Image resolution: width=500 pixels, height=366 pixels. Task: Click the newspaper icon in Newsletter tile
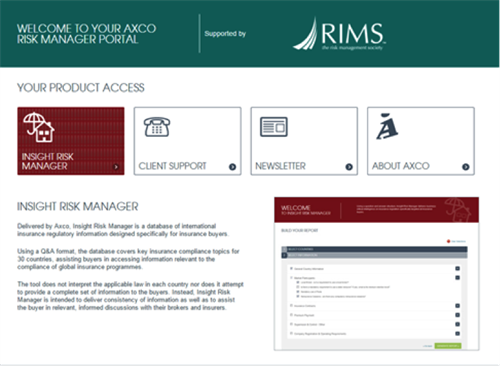(274, 127)
